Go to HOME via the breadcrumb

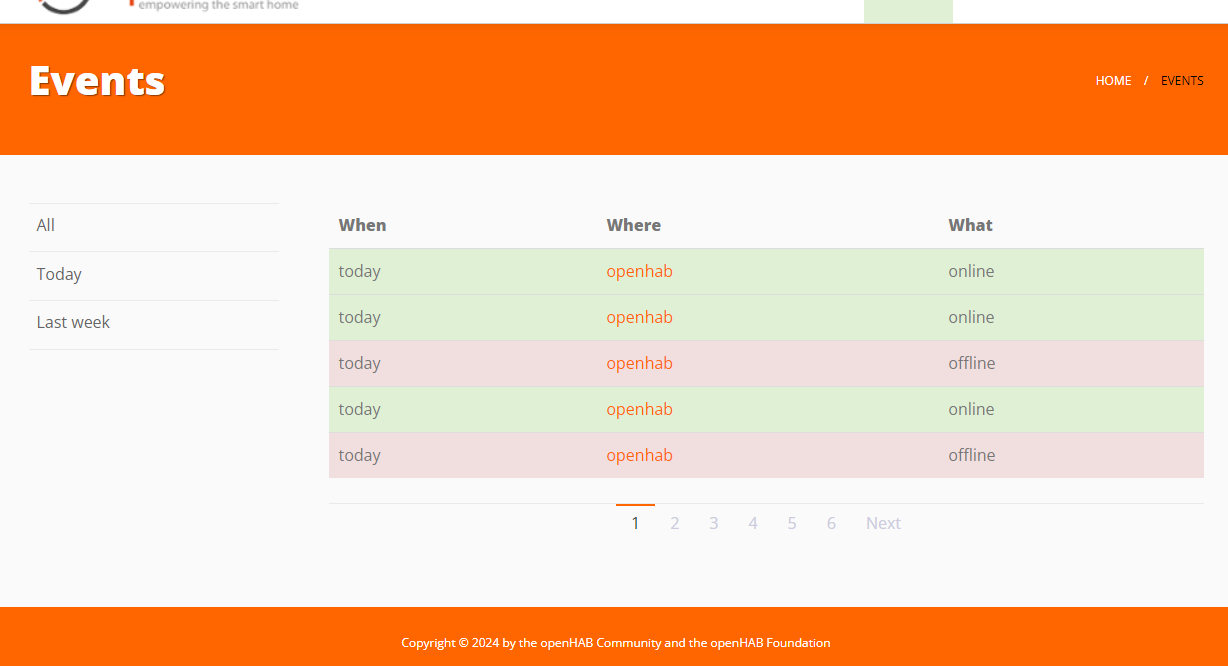1113,81
